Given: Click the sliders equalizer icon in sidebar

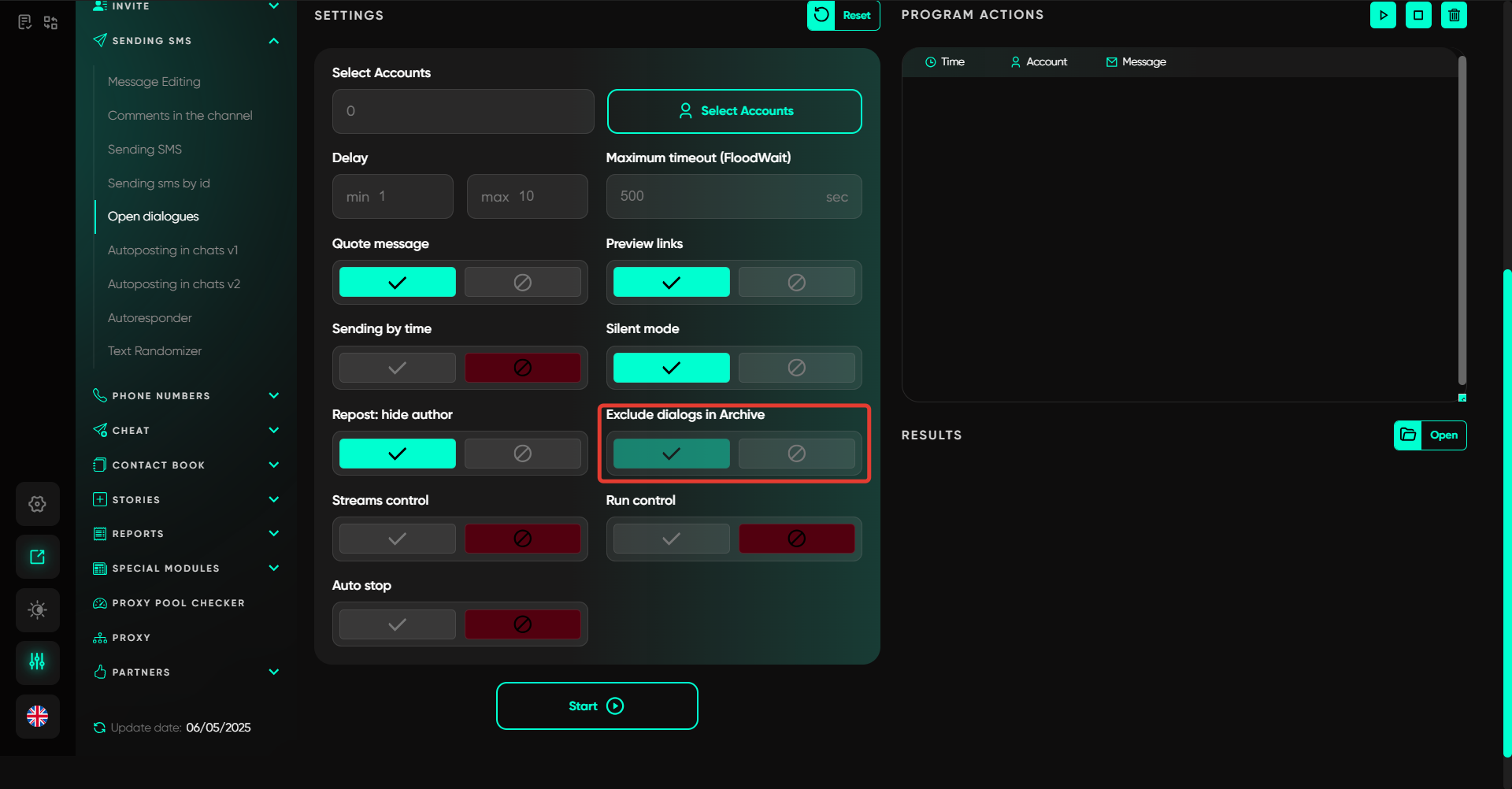Looking at the screenshot, I should pyautogui.click(x=37, y=662).
